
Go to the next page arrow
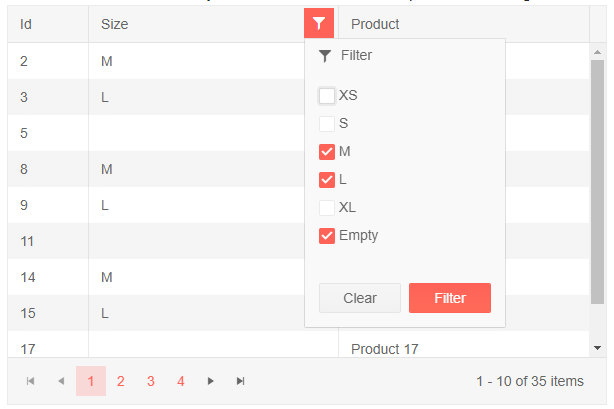(x=210, y=381)
